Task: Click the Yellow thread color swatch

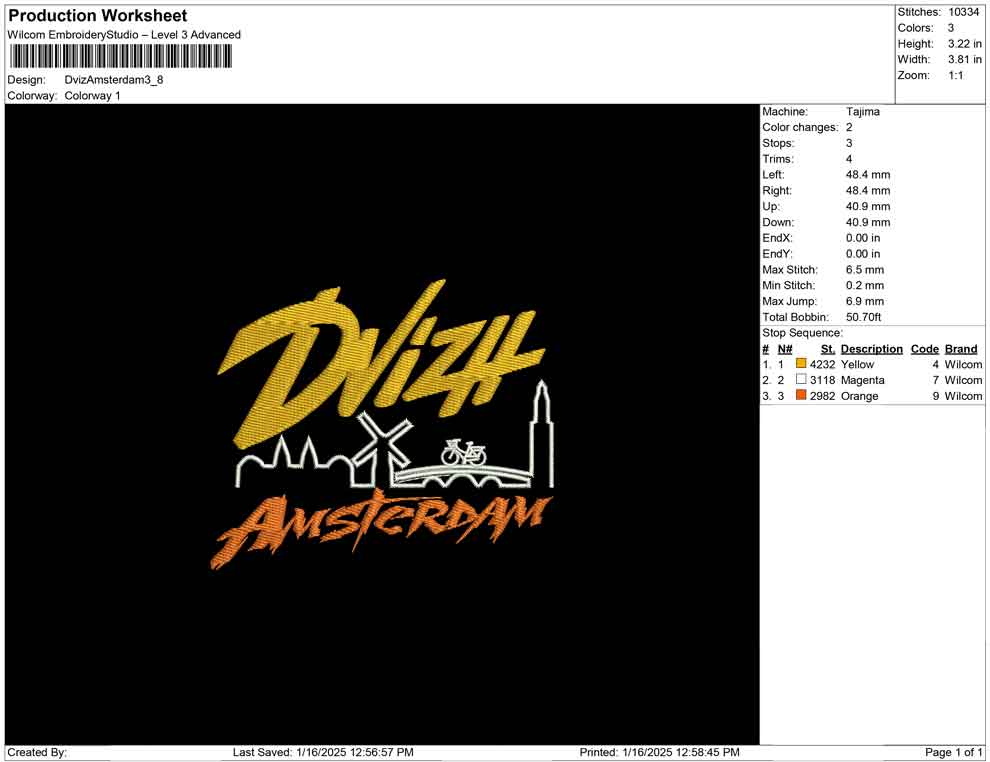Action: pos(801,364)
